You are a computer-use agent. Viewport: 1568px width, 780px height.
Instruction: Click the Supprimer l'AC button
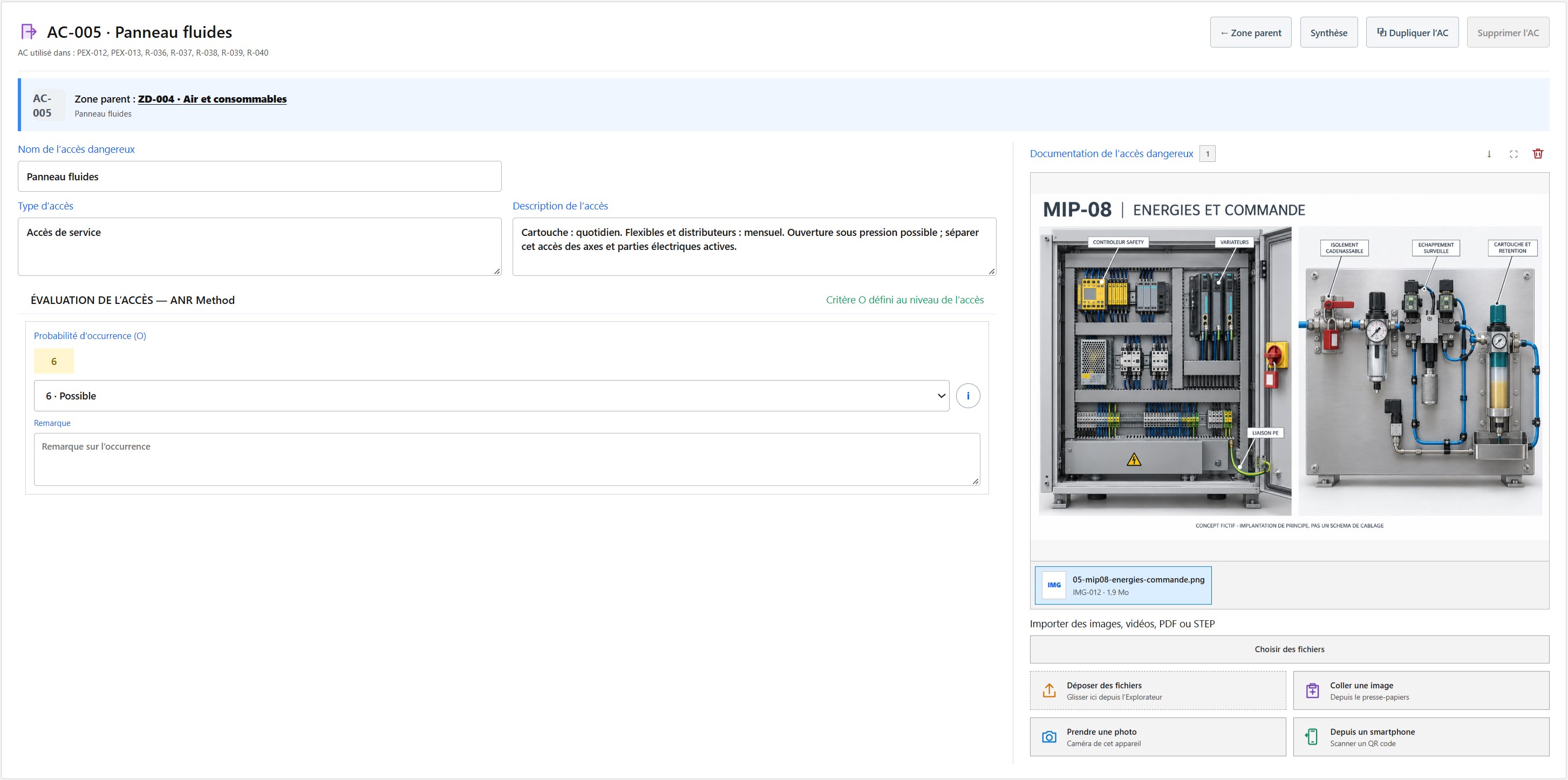[1508, 32]
